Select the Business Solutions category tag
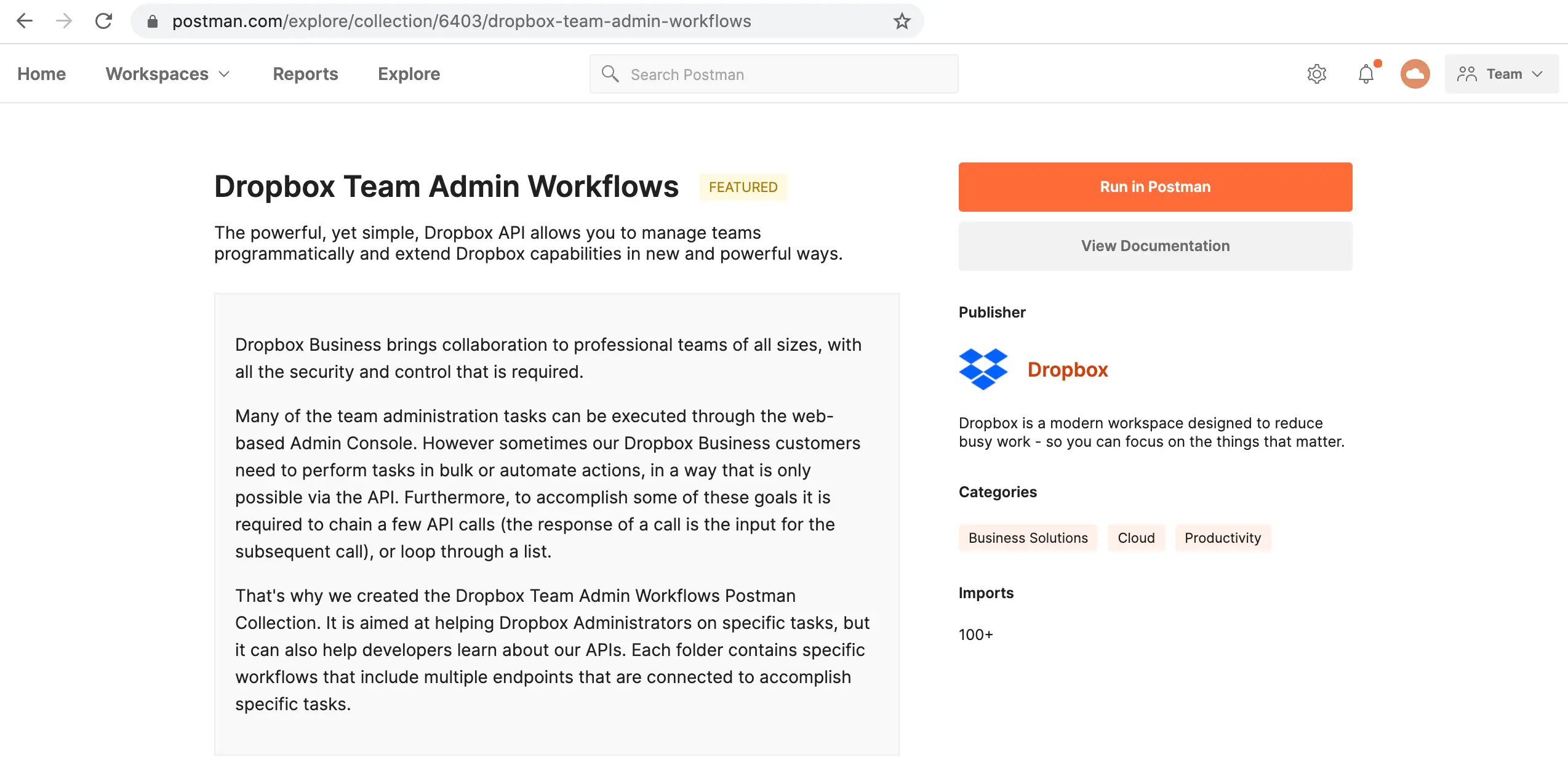1568x784 pixels. coord(1028,538)
